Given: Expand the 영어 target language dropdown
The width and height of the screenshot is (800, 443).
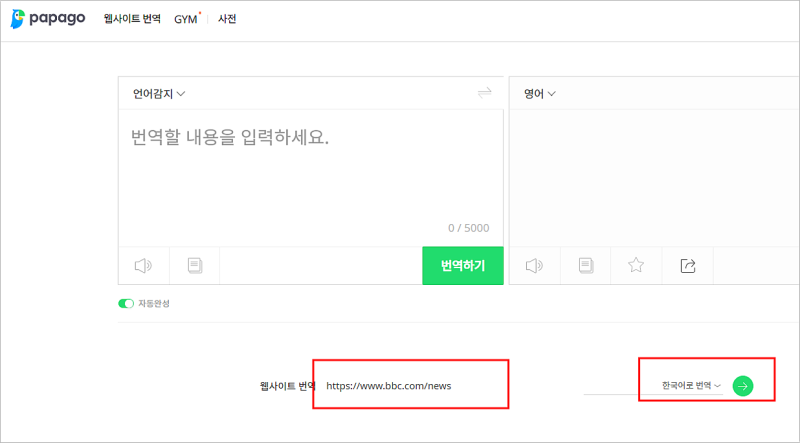Looking at the screenshot, I should pos(540,94).
